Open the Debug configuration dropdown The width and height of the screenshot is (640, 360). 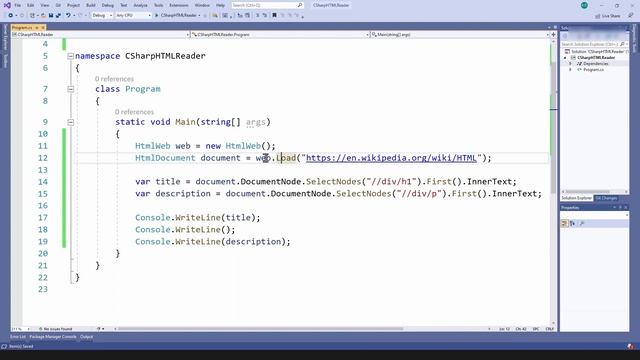point(102,16)
